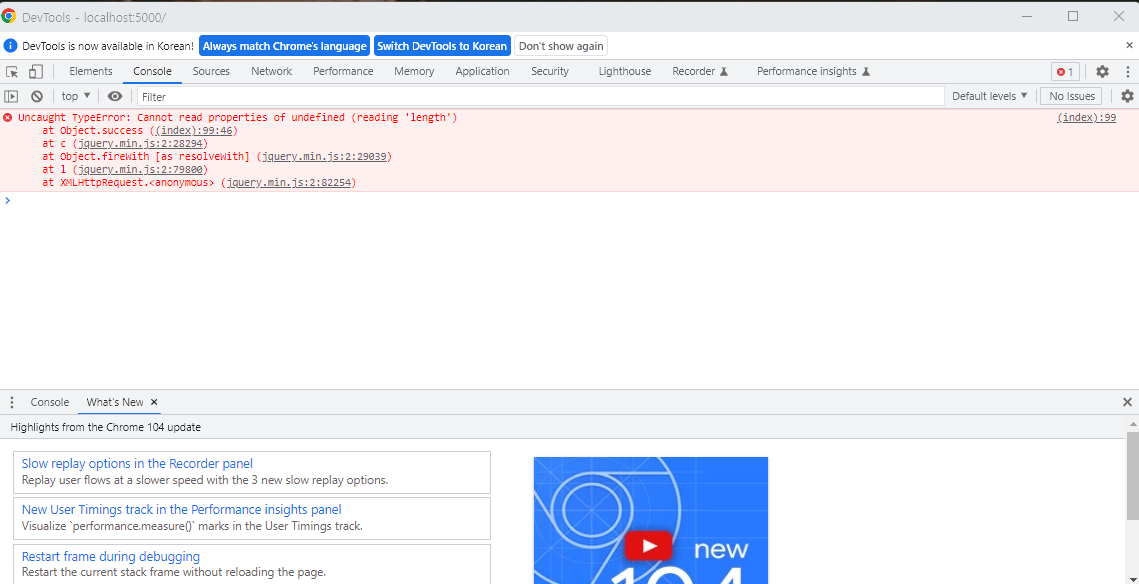Image resolution: width=1139 pixels, height=584 pixels.
Task: Open the jquery.min.js:2:82254 link
Action: click(289, 183)
